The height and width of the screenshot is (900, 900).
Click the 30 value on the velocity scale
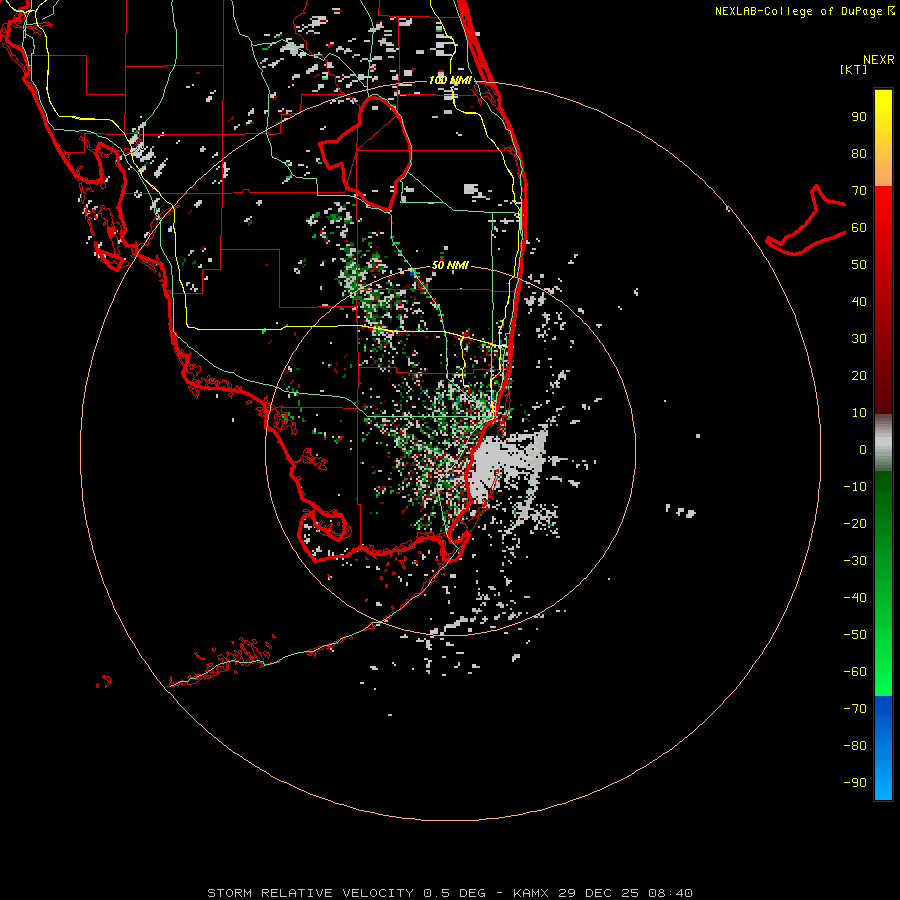[x=859, y=339]
